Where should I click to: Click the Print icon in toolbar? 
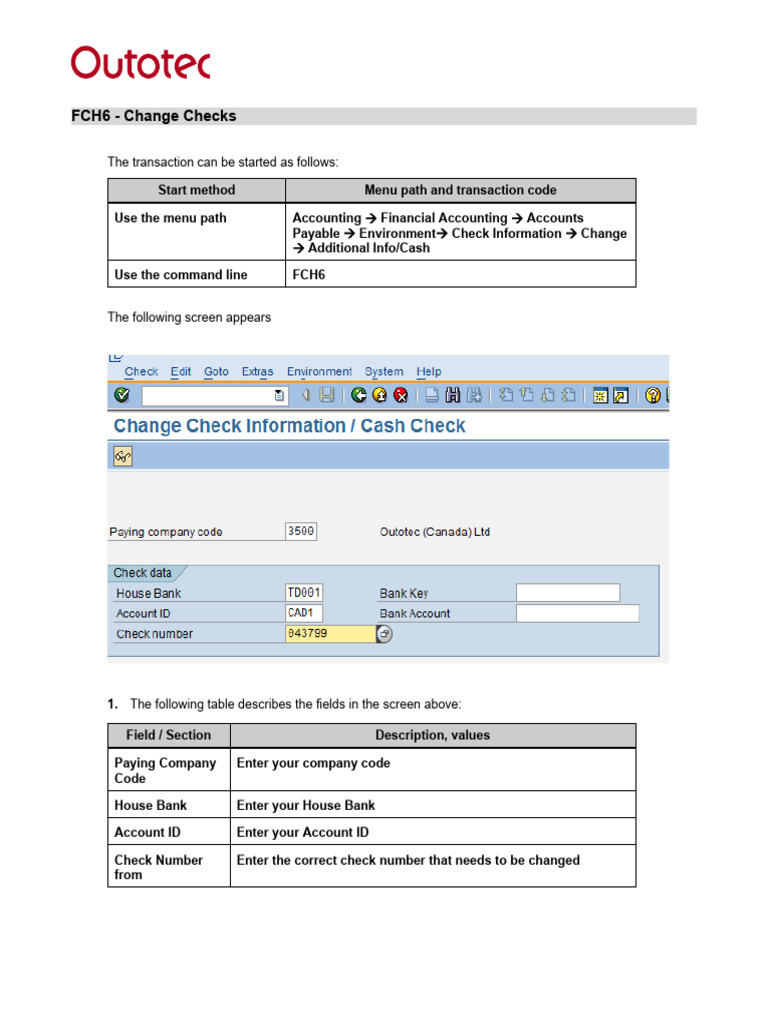[x=432, y=395]
